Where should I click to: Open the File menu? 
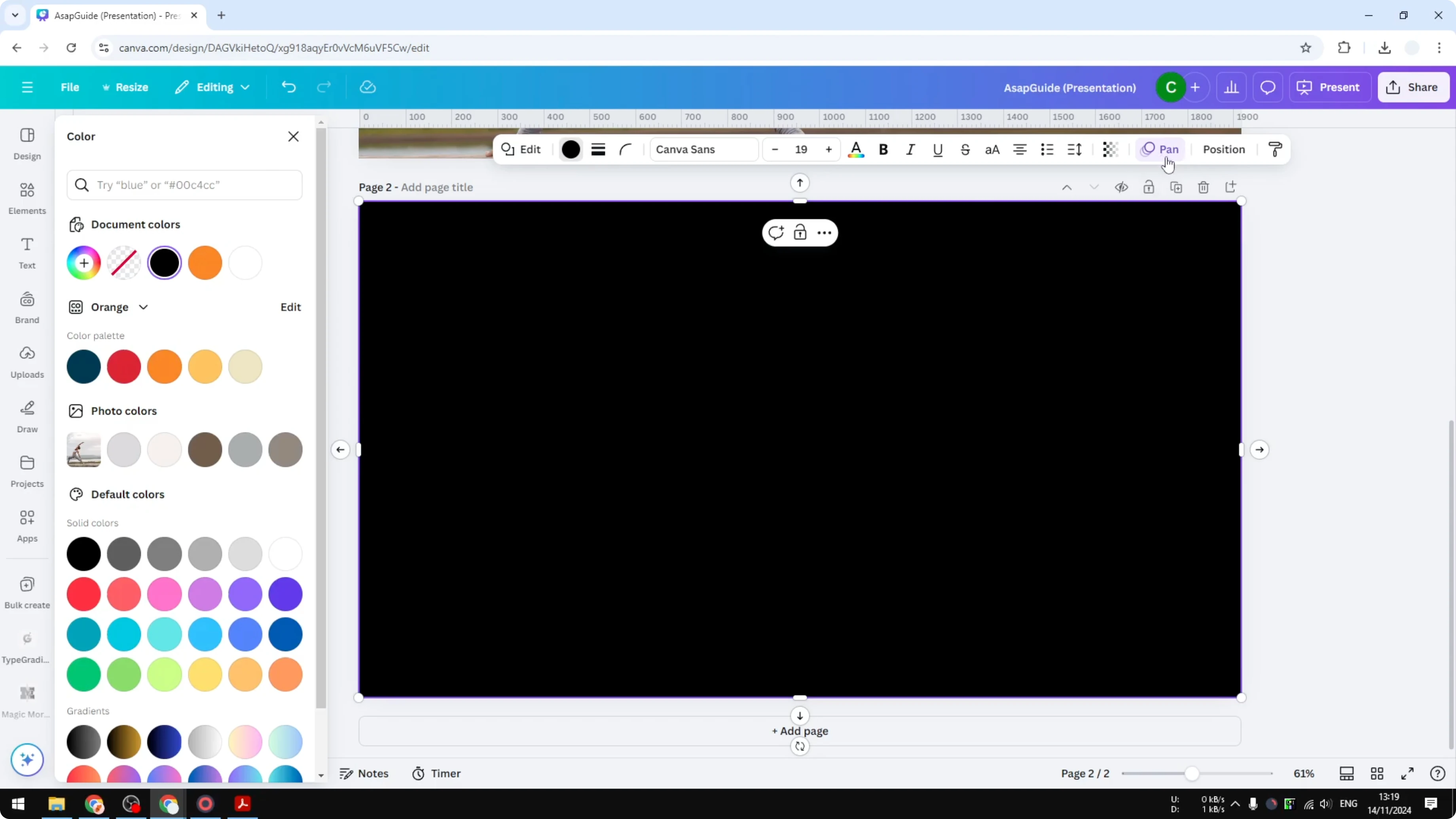[x=70, y=87]
